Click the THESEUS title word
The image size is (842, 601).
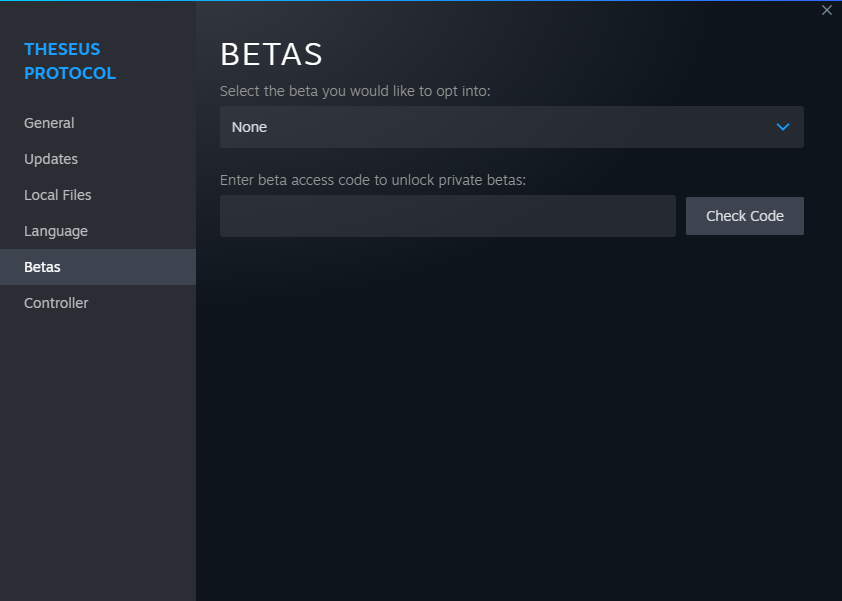[x=62, y=49]
